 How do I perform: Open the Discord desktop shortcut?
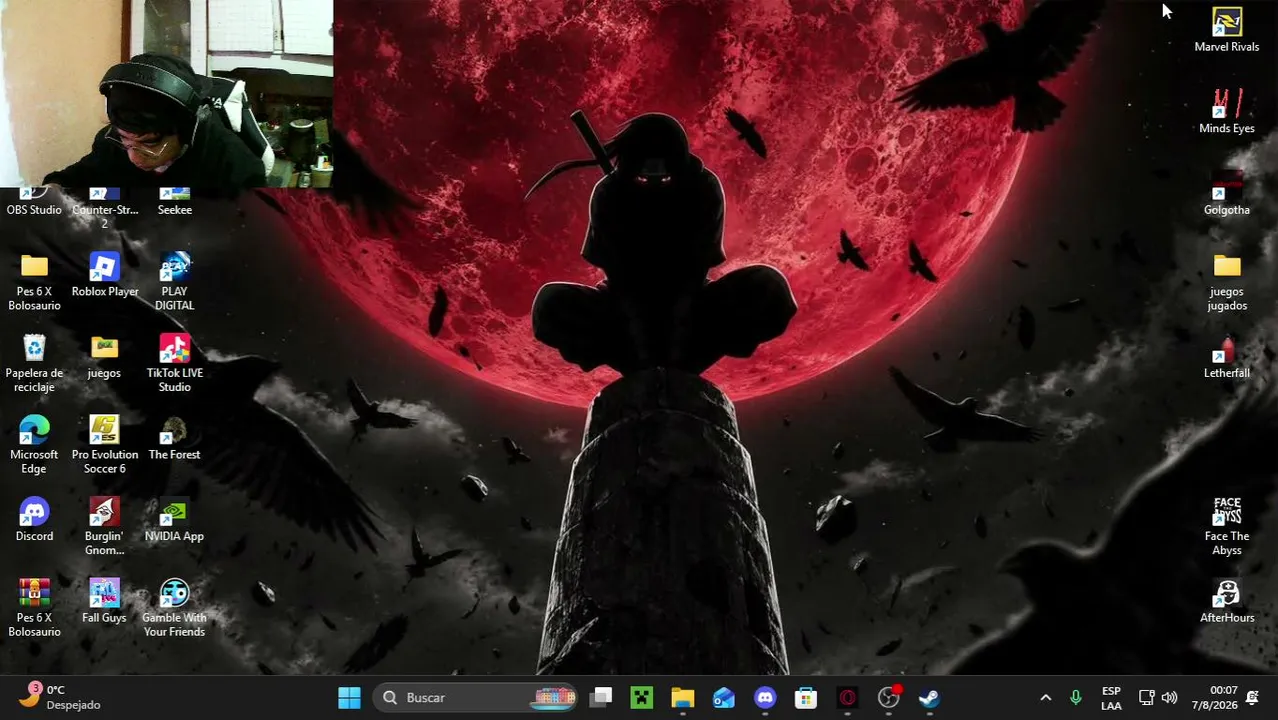[x=34, y=520]
